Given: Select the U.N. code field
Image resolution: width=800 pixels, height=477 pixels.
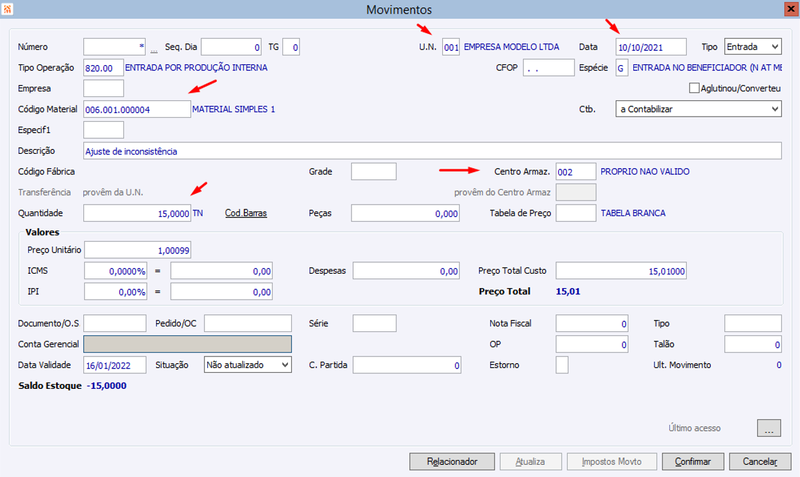Looking at the screenshot, I should (x=451, y=47).
